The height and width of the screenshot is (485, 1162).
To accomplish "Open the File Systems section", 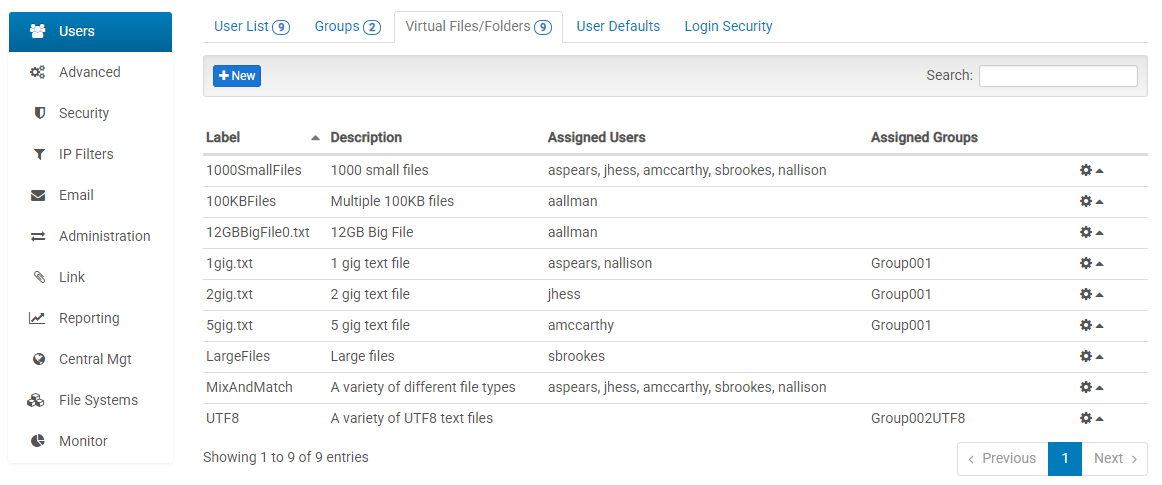I will coord(90,400).
